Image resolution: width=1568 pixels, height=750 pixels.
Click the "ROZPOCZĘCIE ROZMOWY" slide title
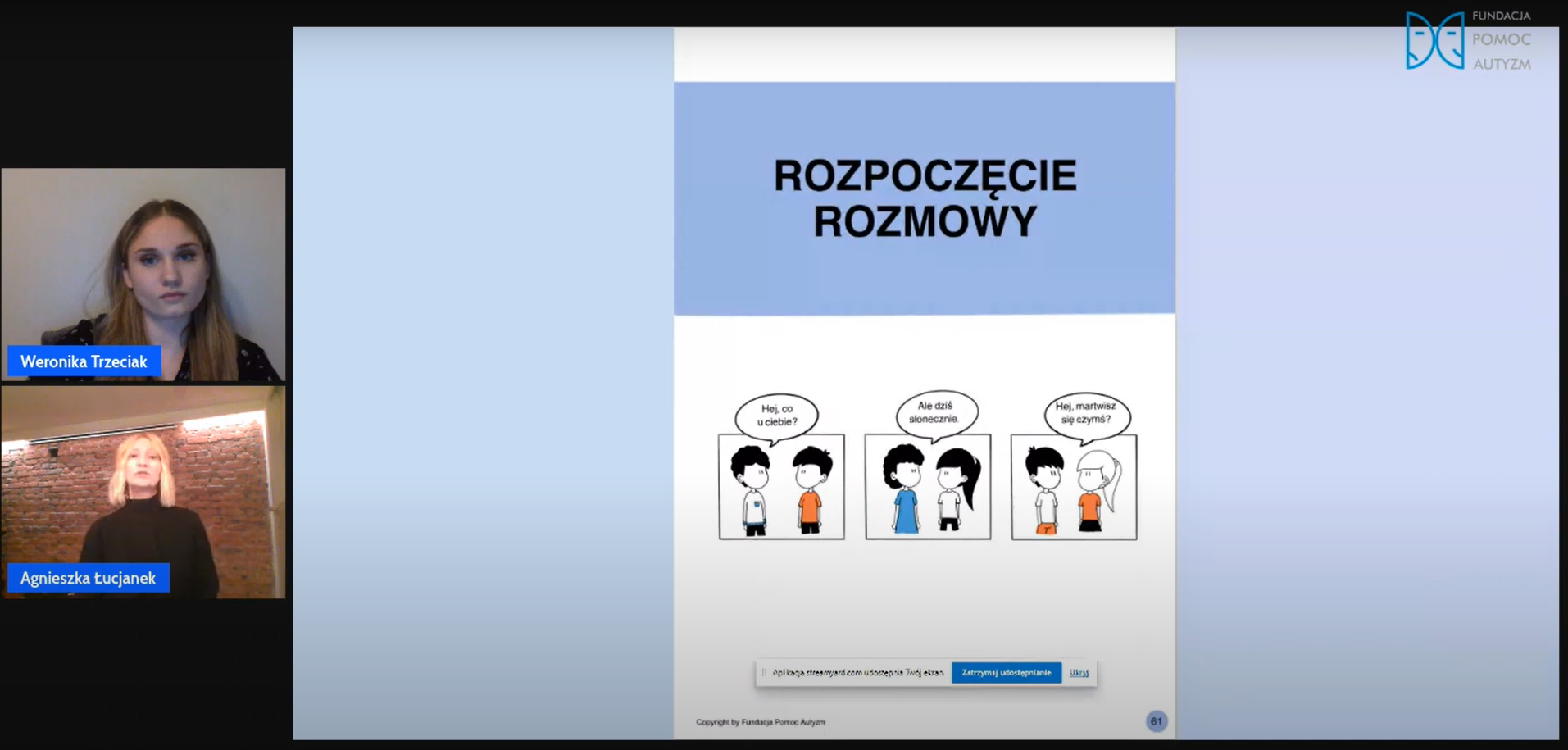click(x=925, y=198)
